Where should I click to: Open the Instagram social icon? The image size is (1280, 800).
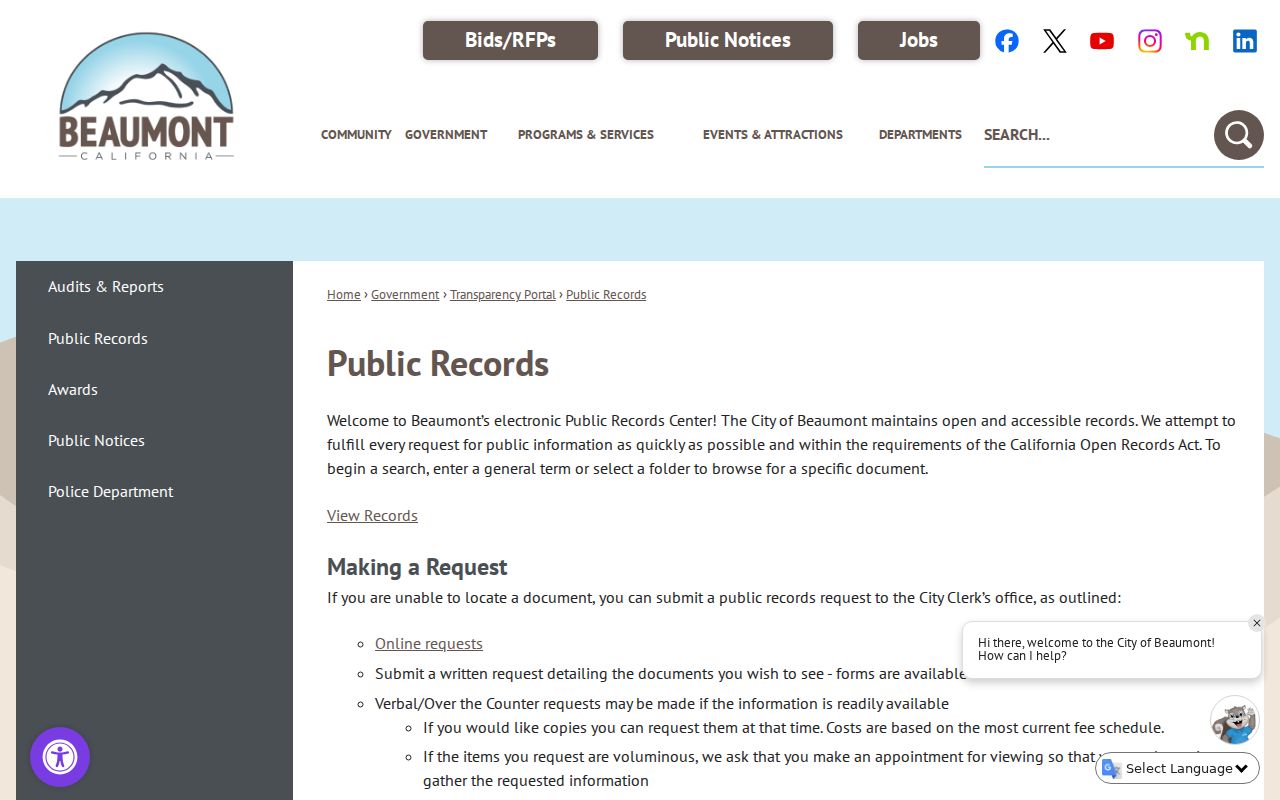point(1150,41)
